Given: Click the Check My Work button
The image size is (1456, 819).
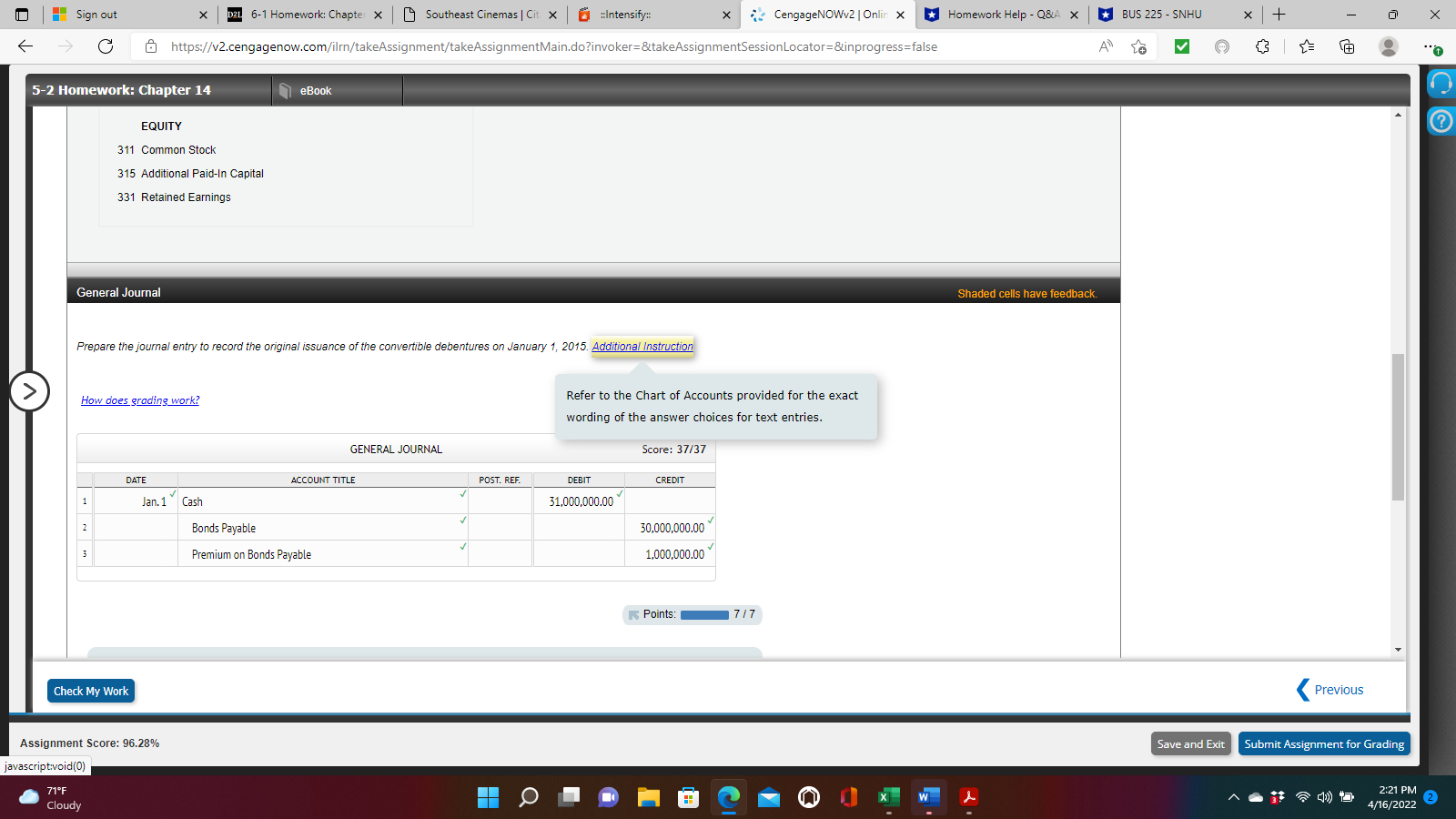Looking at the screenshot, I should (x=90, y=691).
